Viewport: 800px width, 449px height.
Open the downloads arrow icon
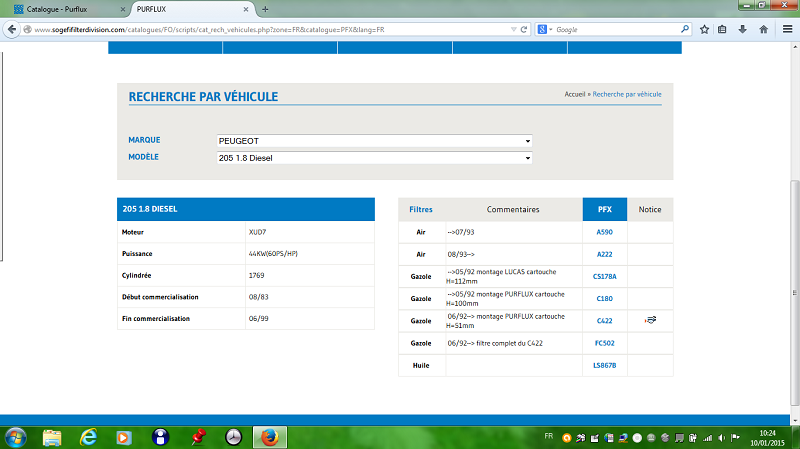[742, 30]
